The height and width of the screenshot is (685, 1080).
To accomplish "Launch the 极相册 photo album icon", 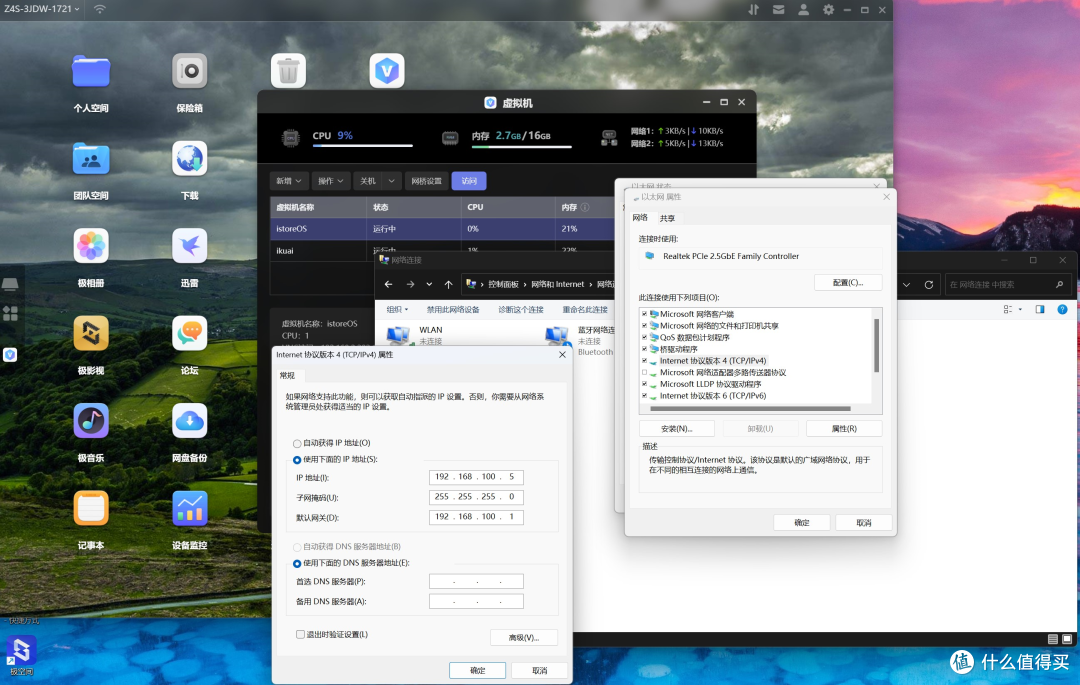I will click(91, 246).
